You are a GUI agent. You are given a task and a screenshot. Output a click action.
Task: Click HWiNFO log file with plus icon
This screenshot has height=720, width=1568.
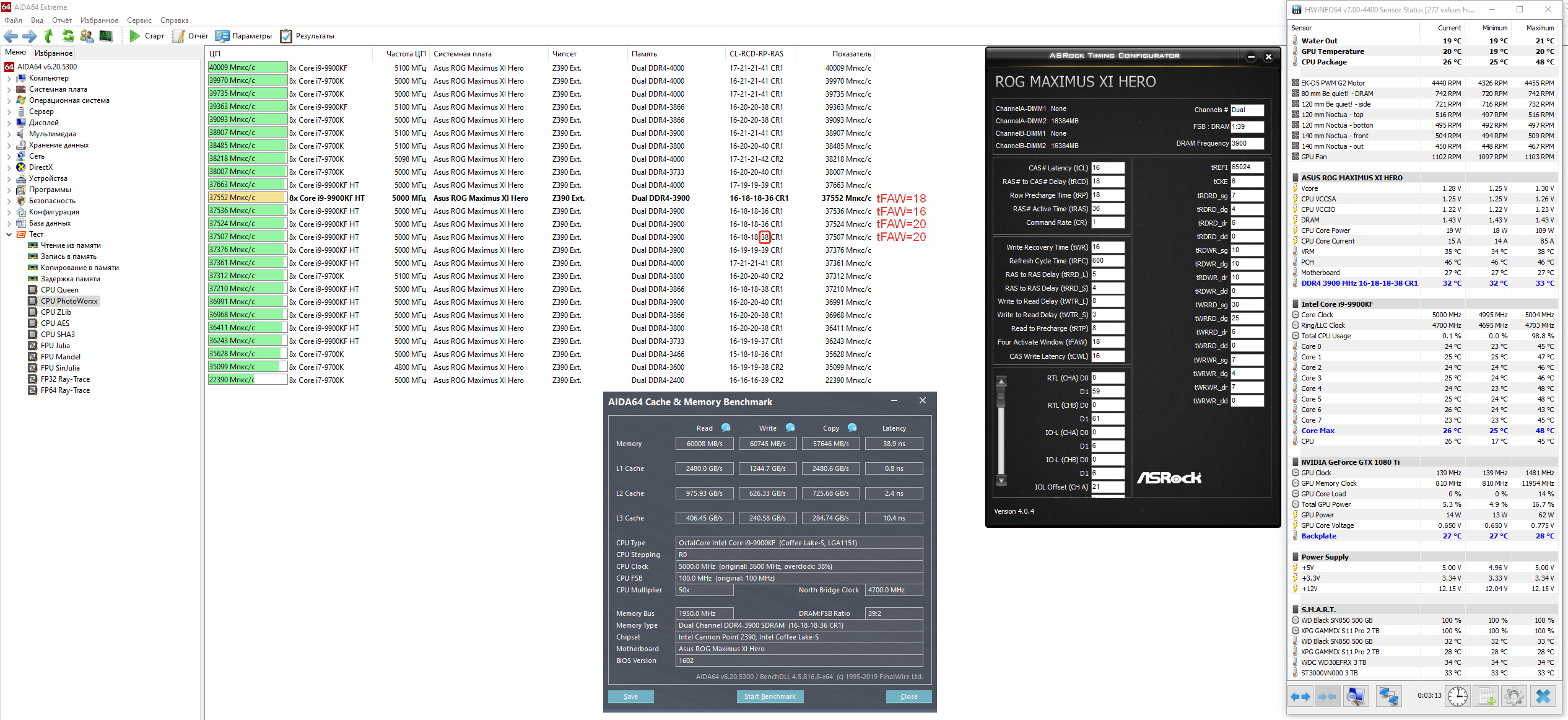[x=1486, y=696]
